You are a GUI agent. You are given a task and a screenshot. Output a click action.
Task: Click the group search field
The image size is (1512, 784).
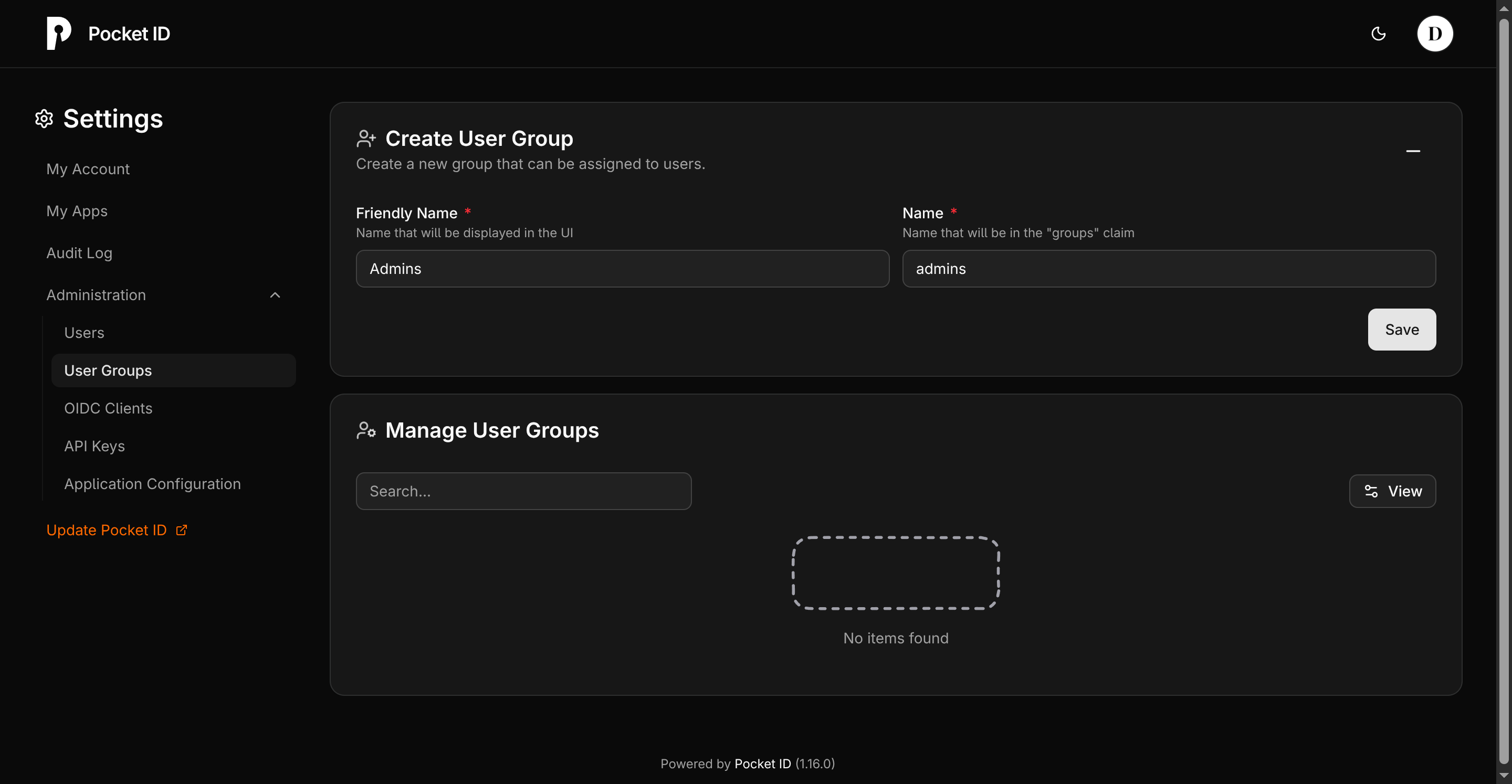click(x=523, y=491)
